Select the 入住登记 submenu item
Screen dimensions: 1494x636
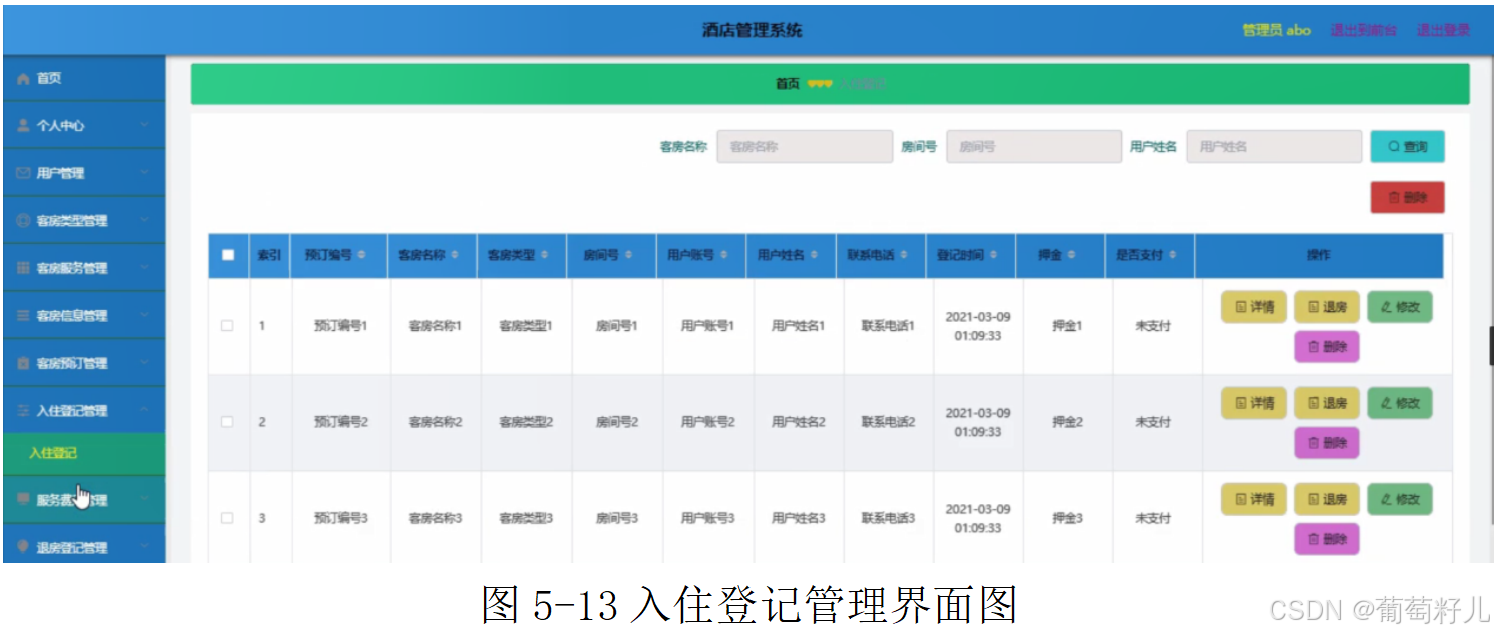coord(53,454)
